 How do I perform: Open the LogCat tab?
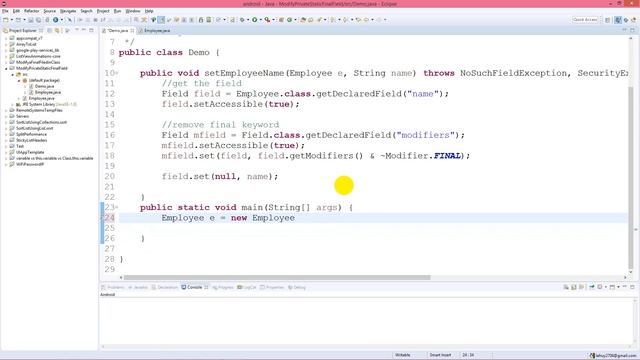tap(247, 287)
